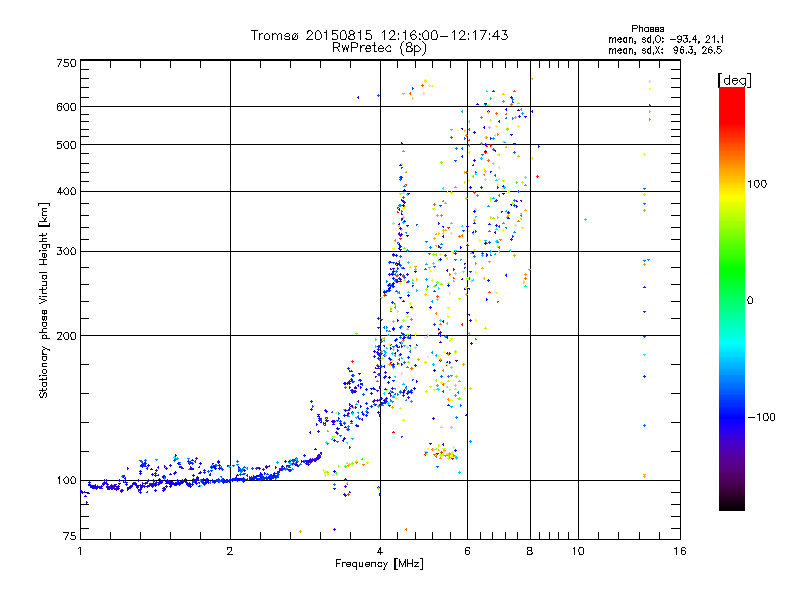Click the colorbar tick label '0'
Screen dimensions: 800x600
pos(750,300)
